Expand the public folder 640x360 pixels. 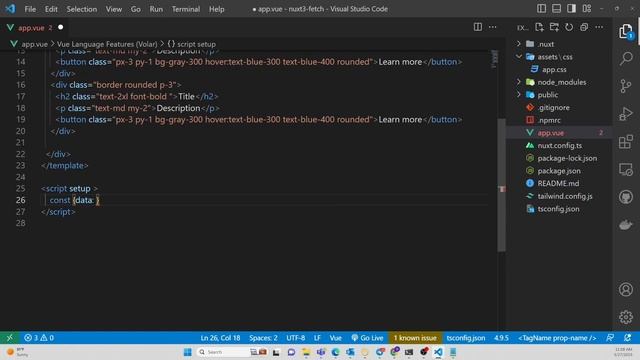click(559, 94)
